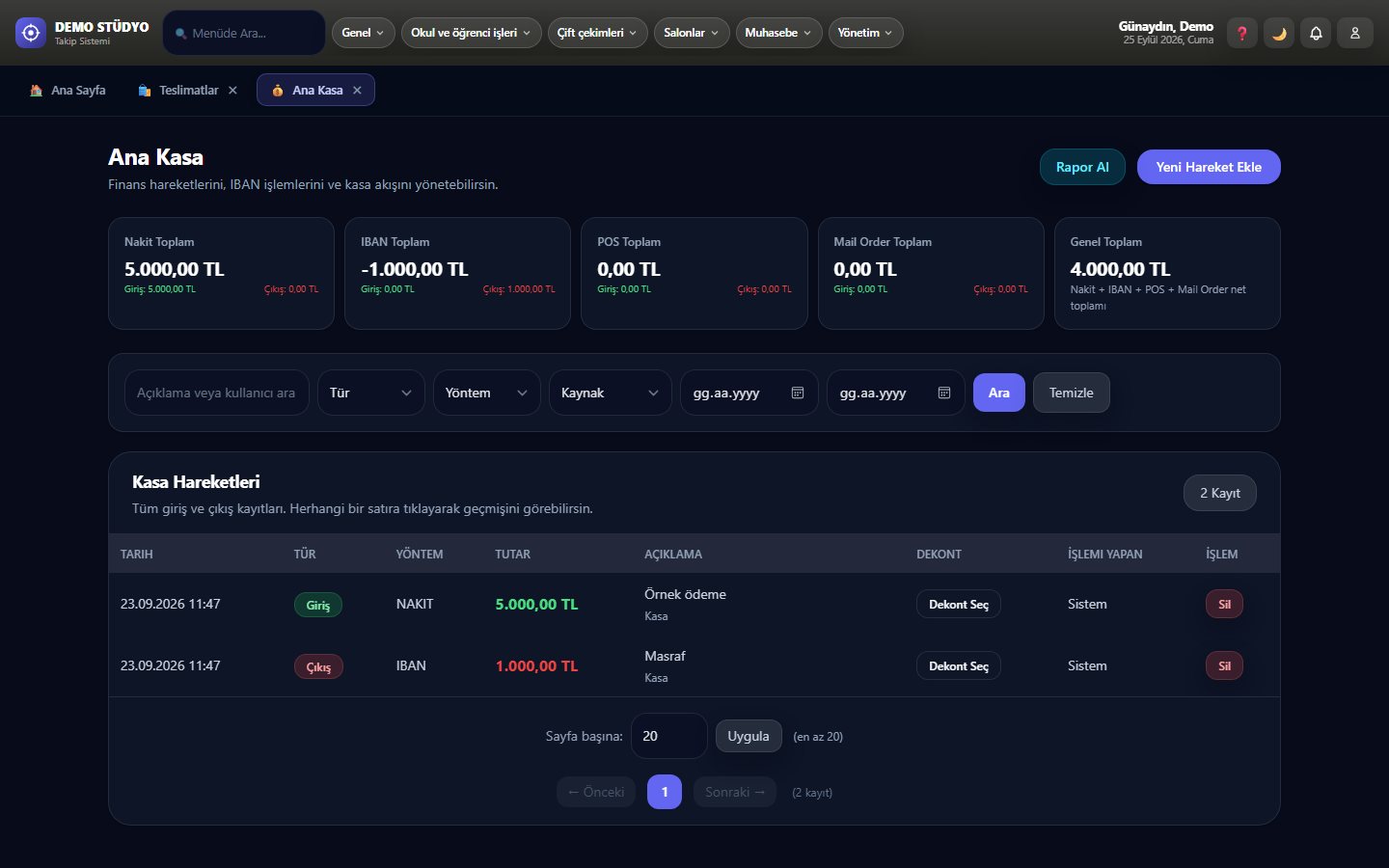The height and width of the screenshot is (868, 1389).
Task: Open the Yönetim menu
Action: click(865, 33)
